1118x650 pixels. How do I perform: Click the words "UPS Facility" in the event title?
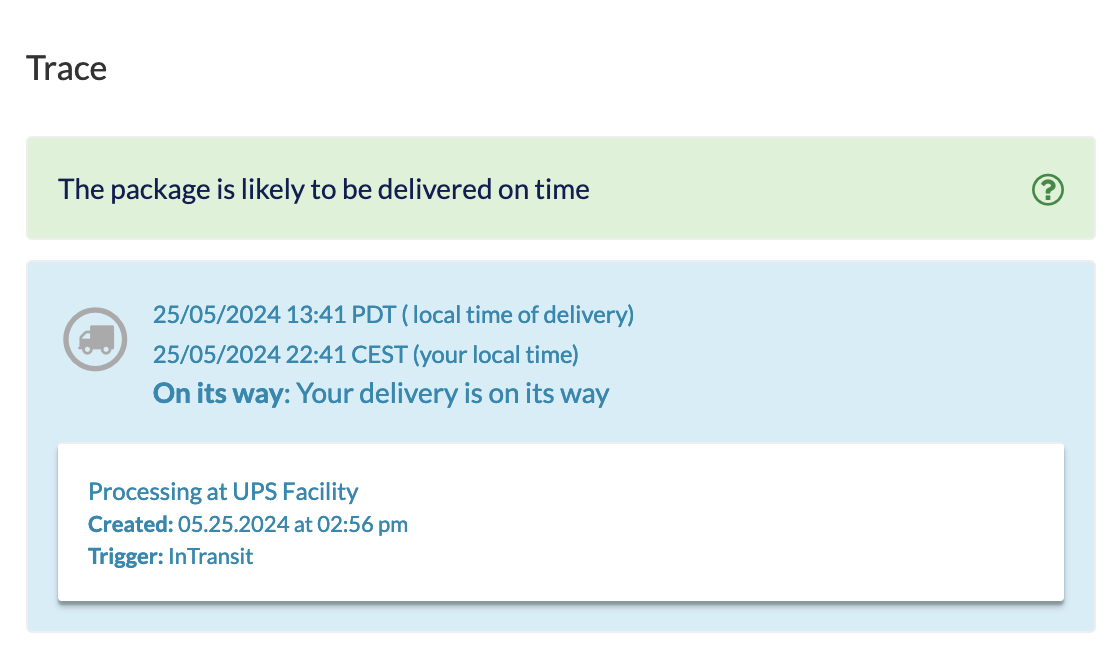295,491
